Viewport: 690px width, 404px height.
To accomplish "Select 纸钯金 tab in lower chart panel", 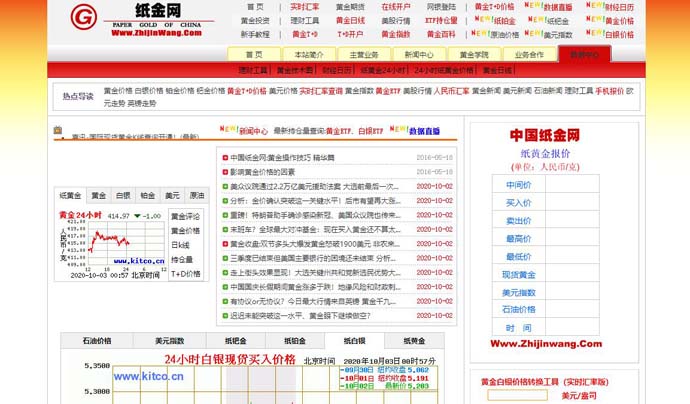I will (236, 341).
